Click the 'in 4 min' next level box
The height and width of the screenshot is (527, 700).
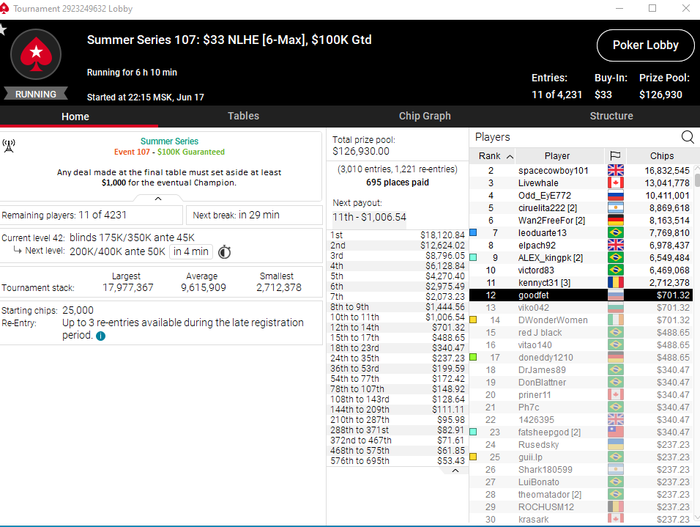[x=191, y=251]
